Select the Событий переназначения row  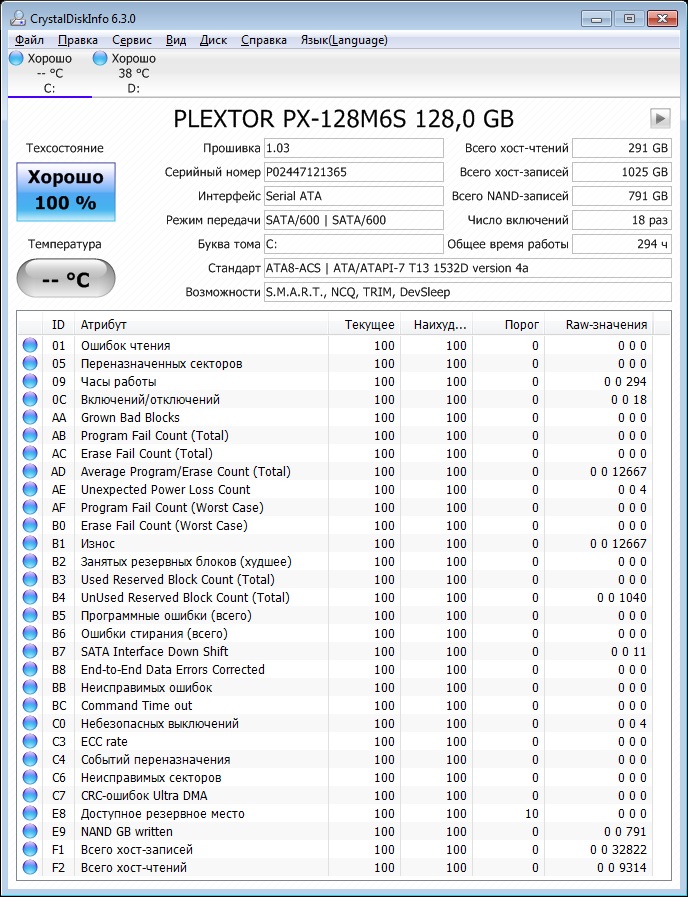(x=336, y=759)
